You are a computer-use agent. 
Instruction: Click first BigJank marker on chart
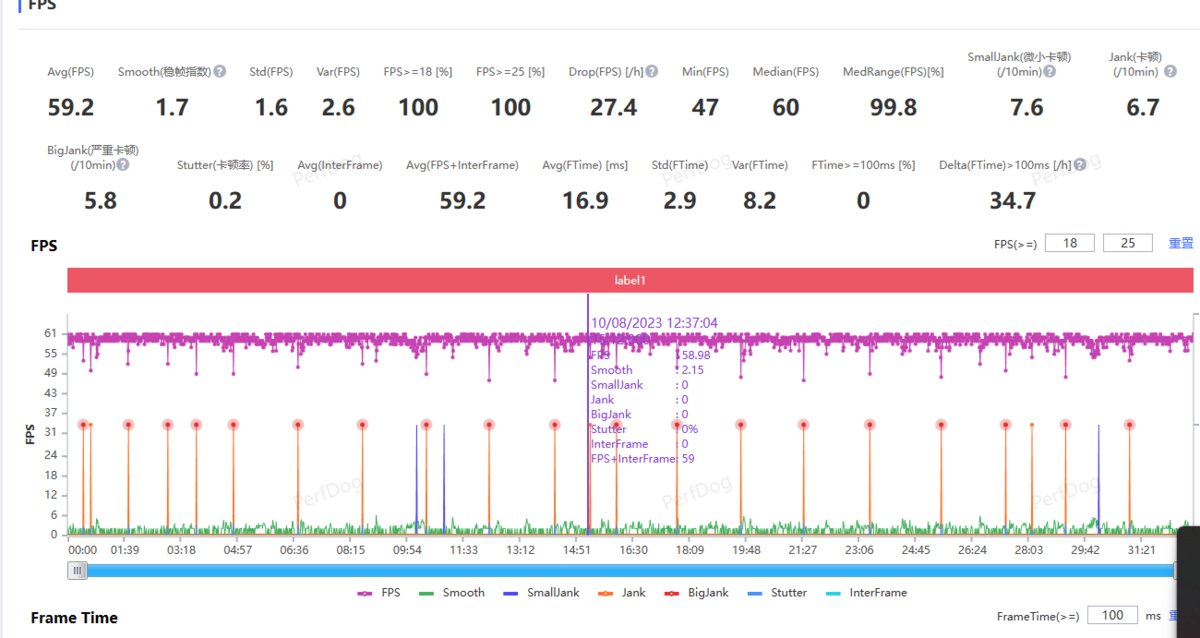[83, 425]
